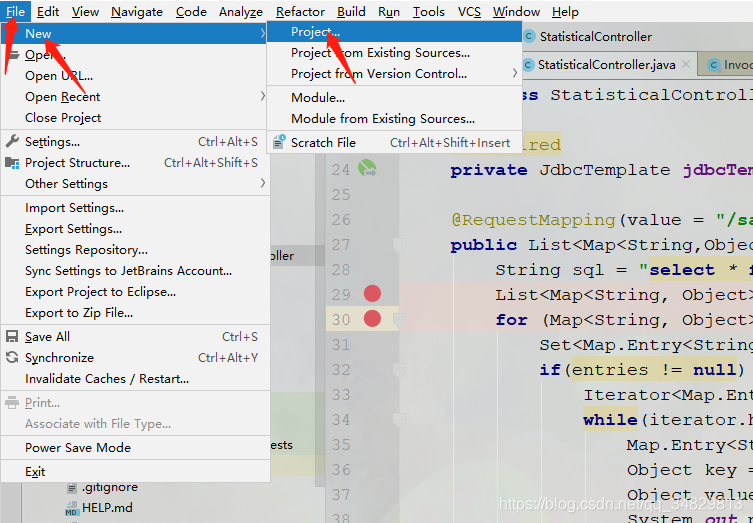The height and width of the screenshot is (523, 753).
Task: Click the Open folder icon
Action: [x=12, y=55]
